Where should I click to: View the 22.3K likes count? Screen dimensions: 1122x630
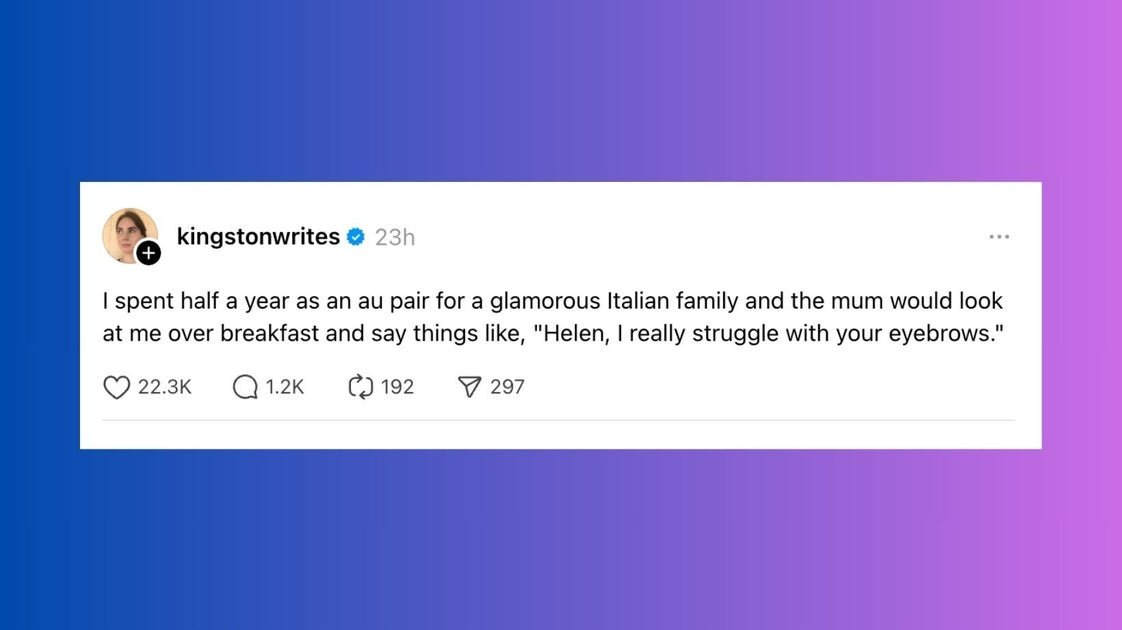[165, 387]
